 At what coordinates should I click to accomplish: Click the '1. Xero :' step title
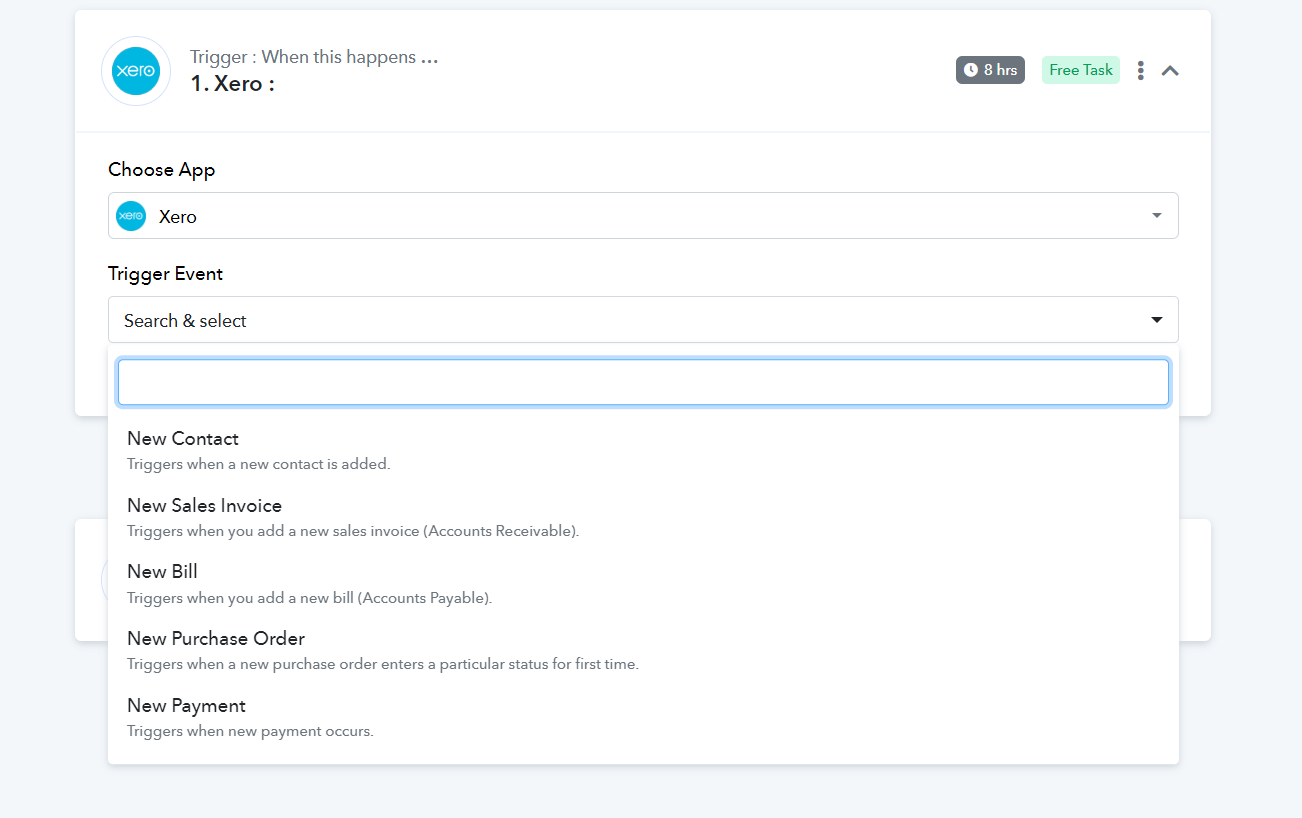[x=232, y=84]
